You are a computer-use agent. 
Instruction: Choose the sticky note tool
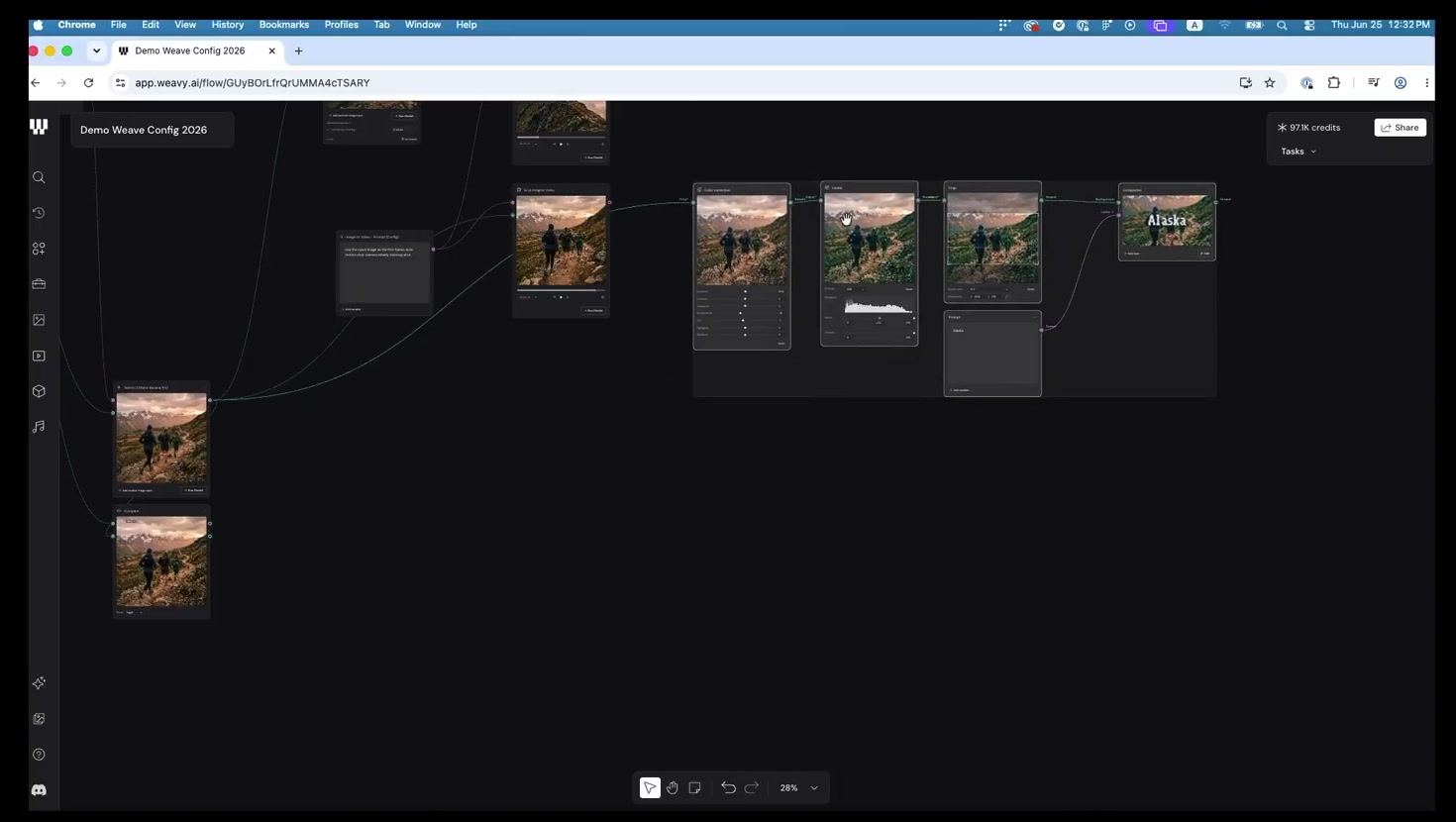[x=695, y=787]
